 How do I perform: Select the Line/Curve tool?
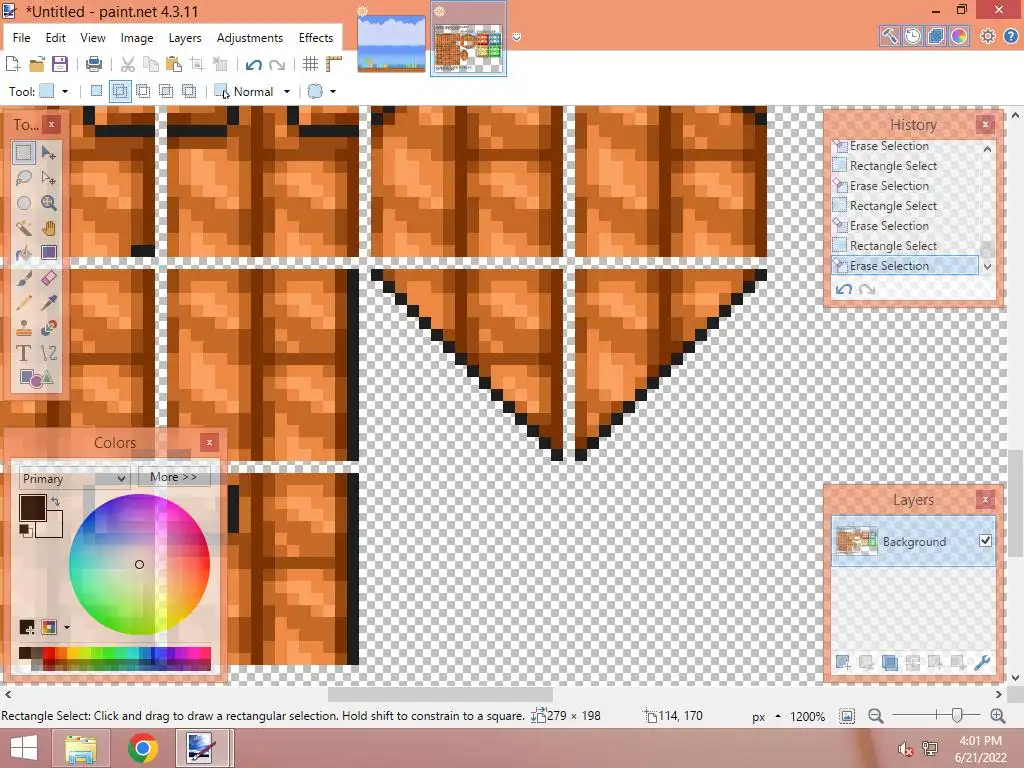(x=49, y=353)
